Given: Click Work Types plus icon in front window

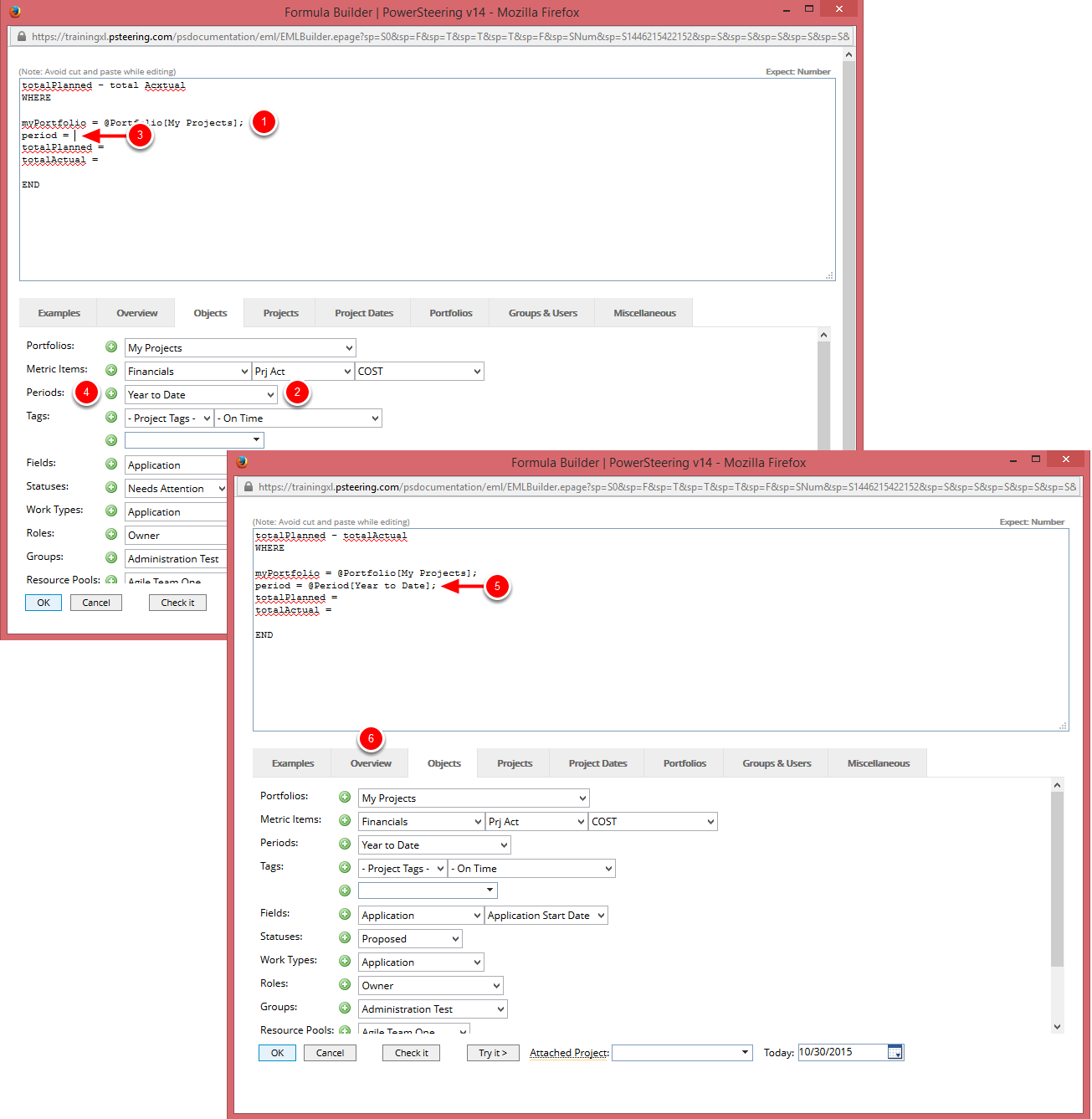Looking at the screenshot, I should (345, 961).
